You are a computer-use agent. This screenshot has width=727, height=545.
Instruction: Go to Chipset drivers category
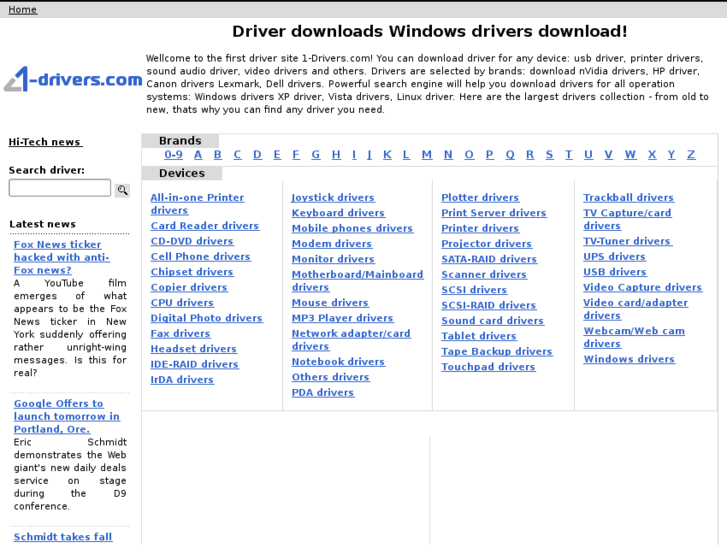click(192, 272)
